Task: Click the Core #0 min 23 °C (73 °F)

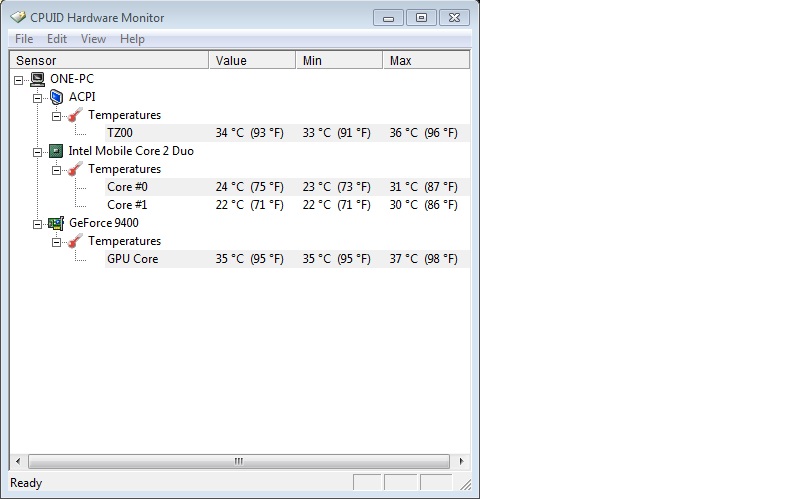Action: click(x=337, y=187)
